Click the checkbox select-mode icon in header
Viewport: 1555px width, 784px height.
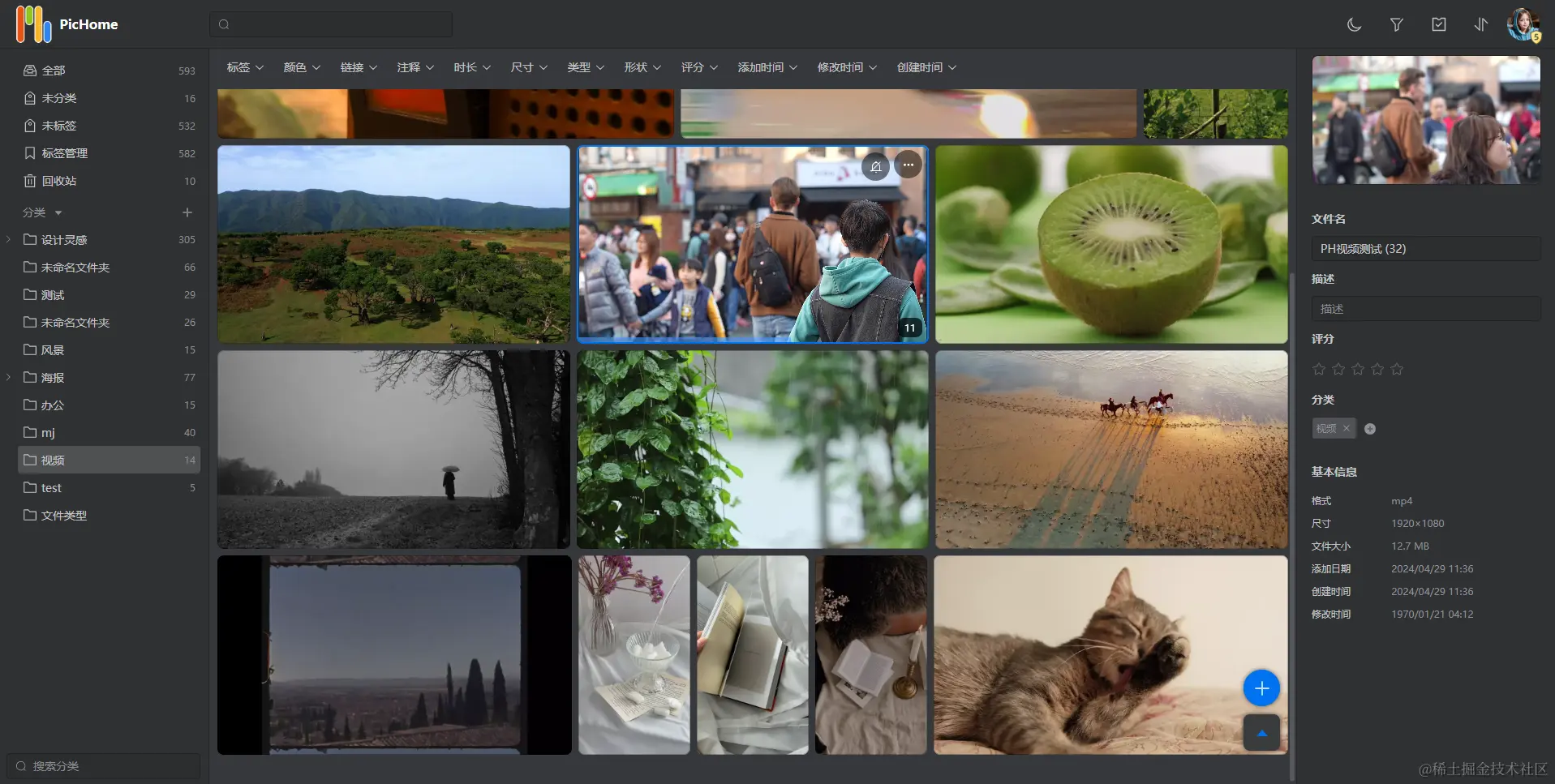pyautogui.click(x=1438, y=24)
